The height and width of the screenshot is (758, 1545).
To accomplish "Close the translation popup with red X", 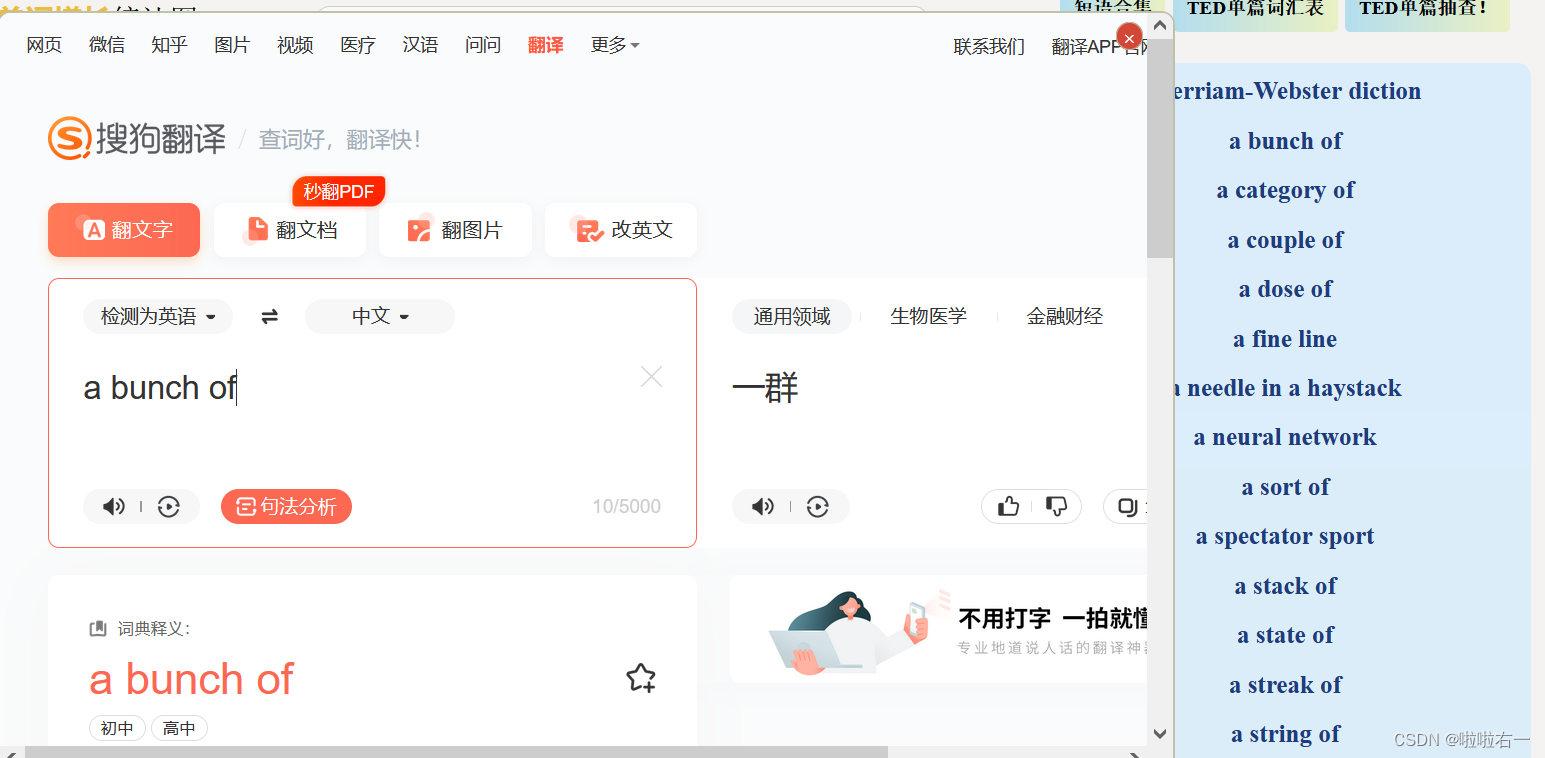I will coord(1129,37).
